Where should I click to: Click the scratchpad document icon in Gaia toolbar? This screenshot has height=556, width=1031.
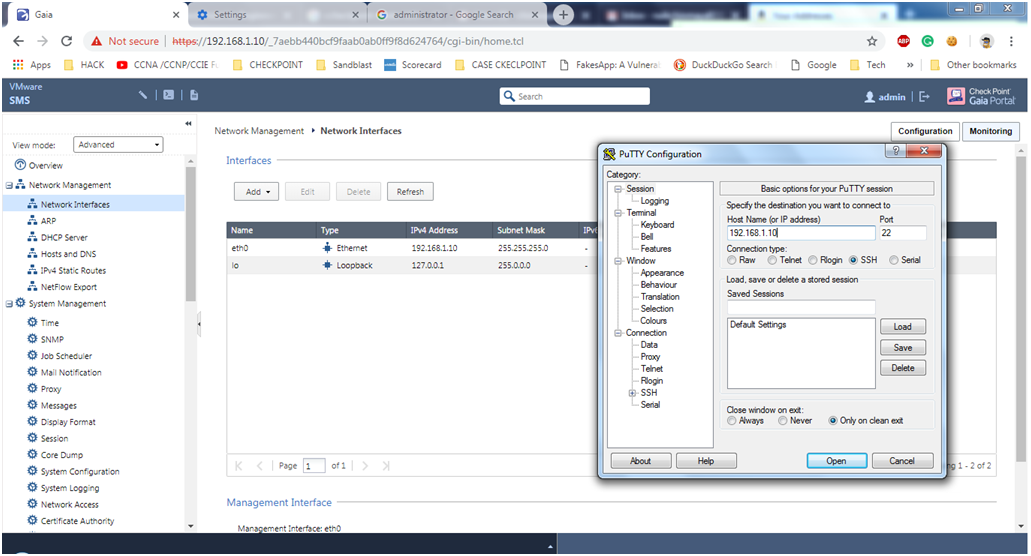(194, 95)
